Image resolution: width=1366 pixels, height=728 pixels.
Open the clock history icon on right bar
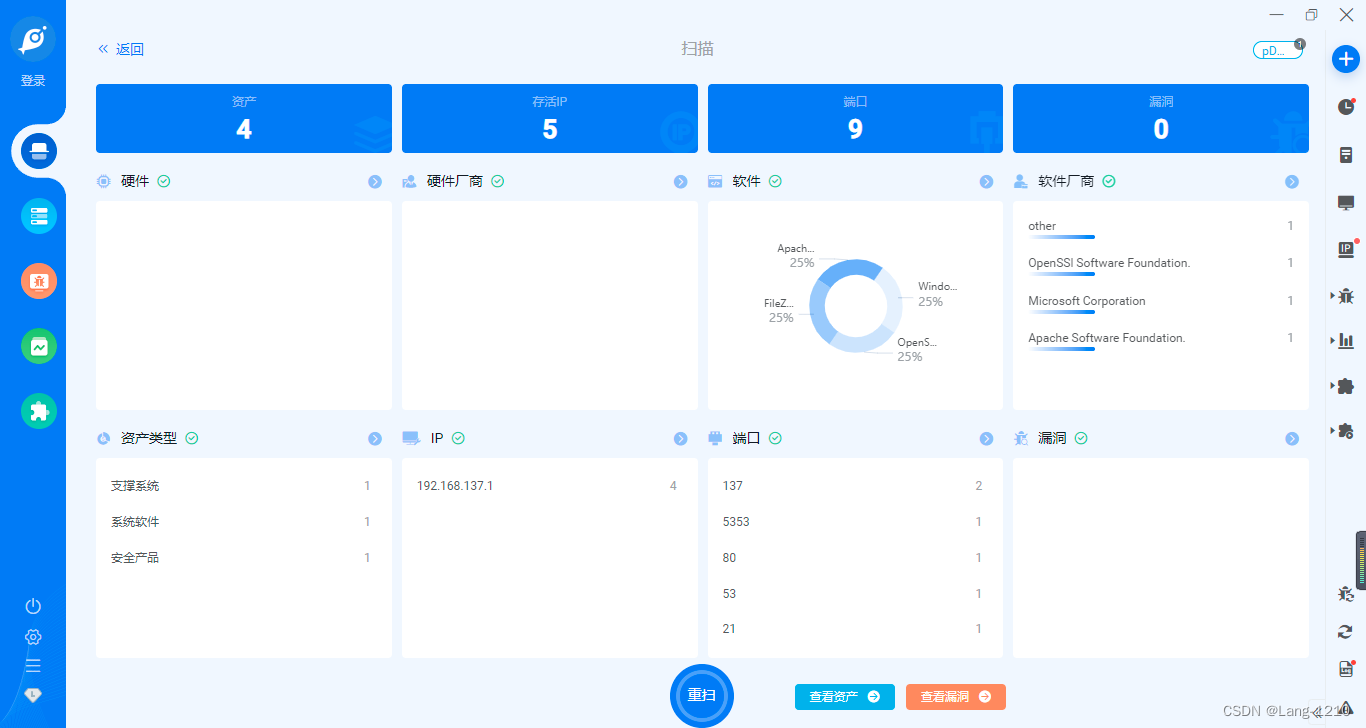[1346, 107]
